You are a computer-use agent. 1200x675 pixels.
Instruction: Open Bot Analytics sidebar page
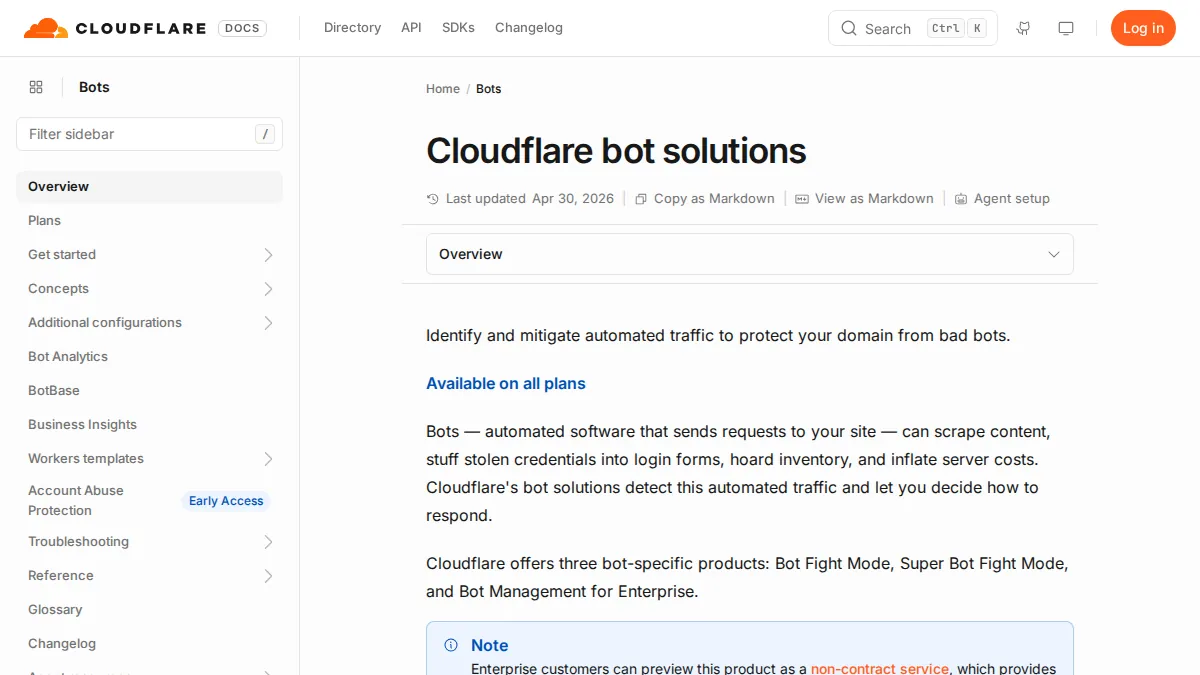pos(68,357)
